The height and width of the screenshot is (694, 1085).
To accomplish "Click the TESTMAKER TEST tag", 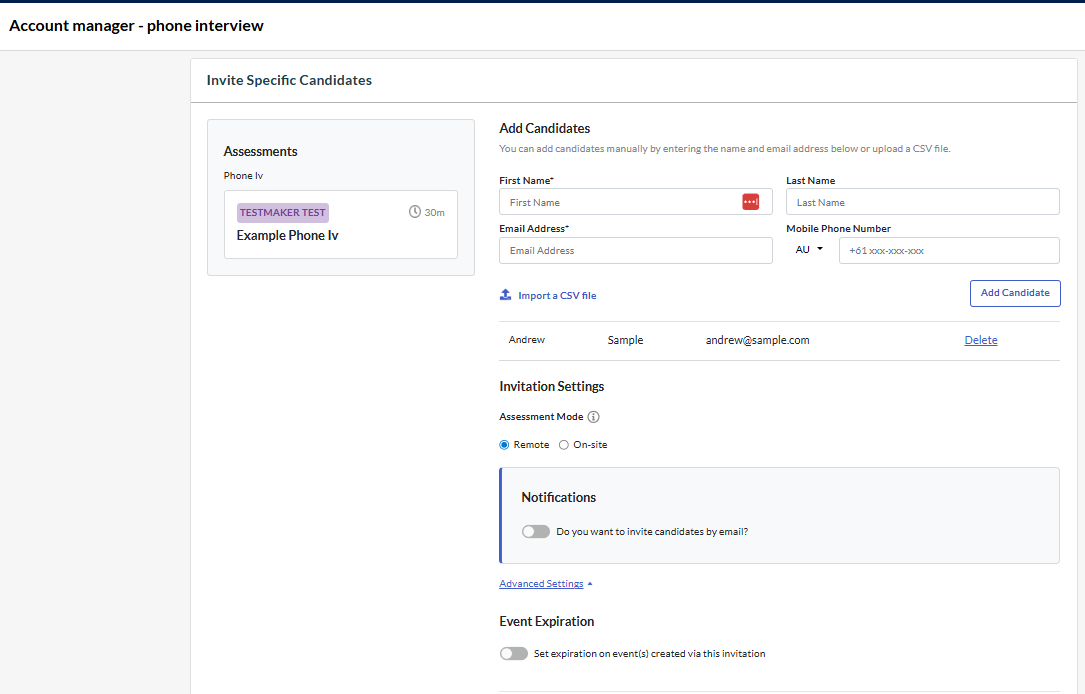I will coord(282,212).
